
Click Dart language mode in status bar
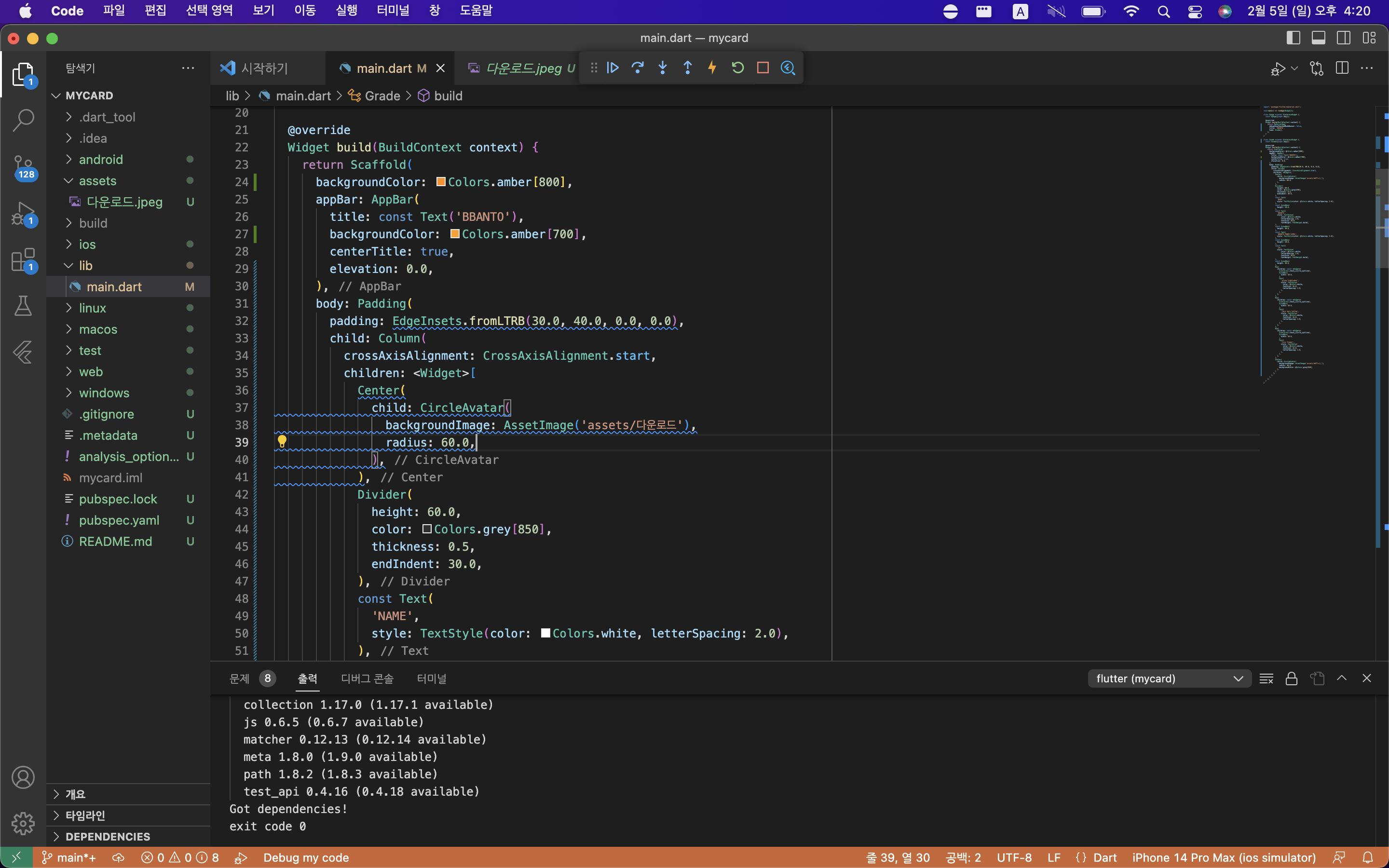point(1105,857)
